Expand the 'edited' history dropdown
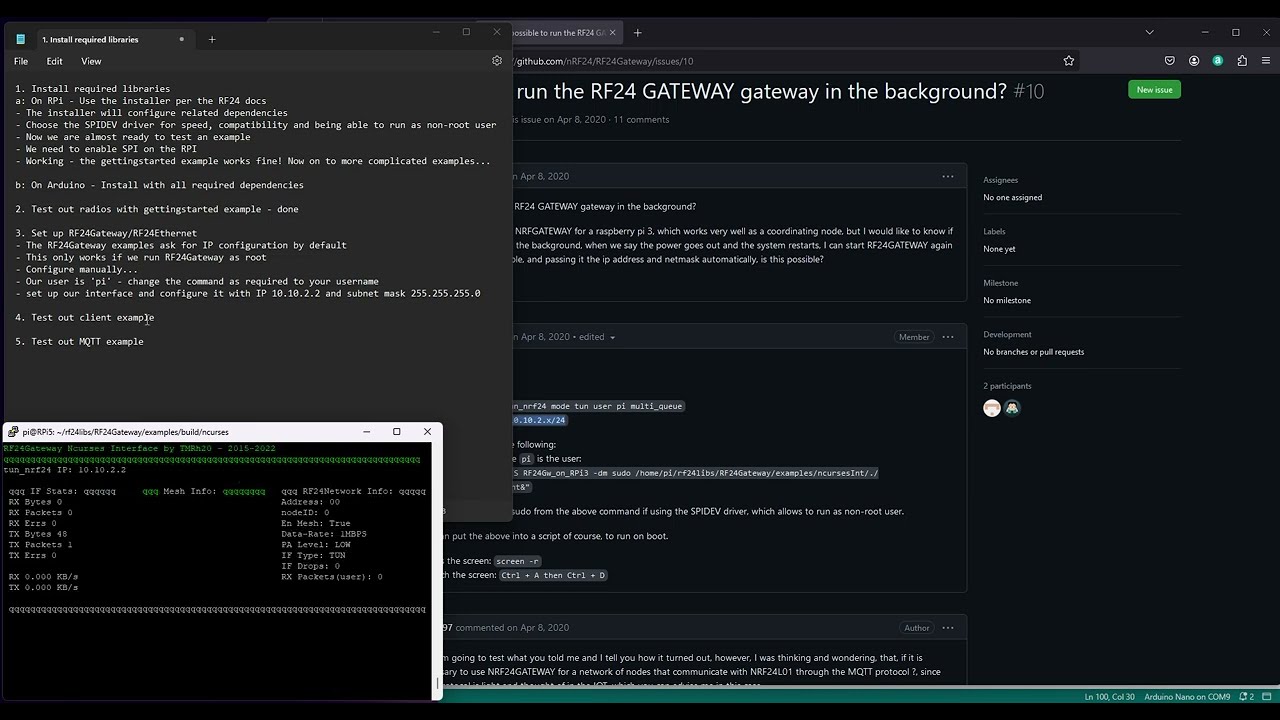The width and height of the screenshot is (1280, 720). click(596, 337)
